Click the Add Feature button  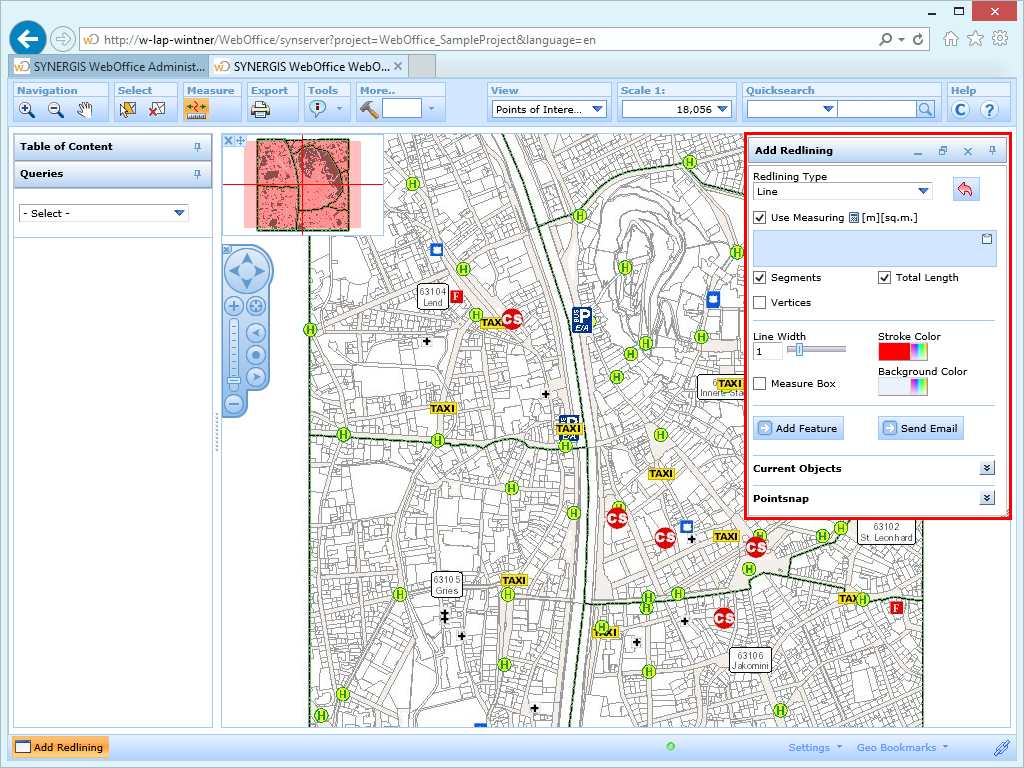pyautogui.click(x=798, y=428)
